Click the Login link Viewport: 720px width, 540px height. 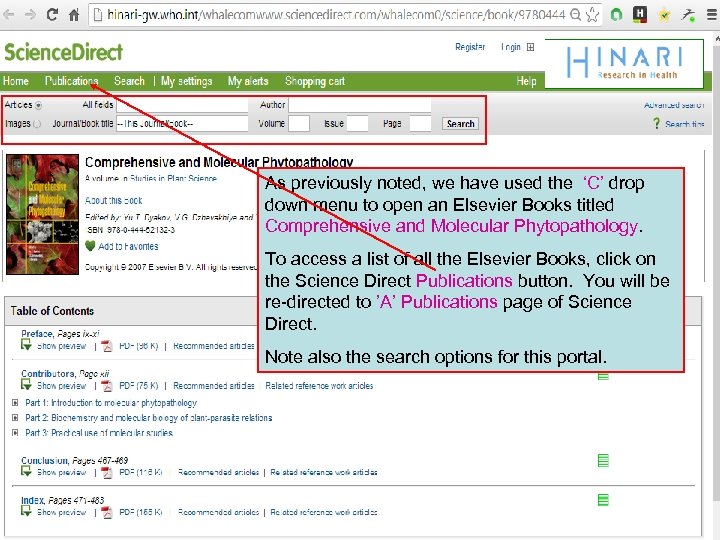pos(511,47)
